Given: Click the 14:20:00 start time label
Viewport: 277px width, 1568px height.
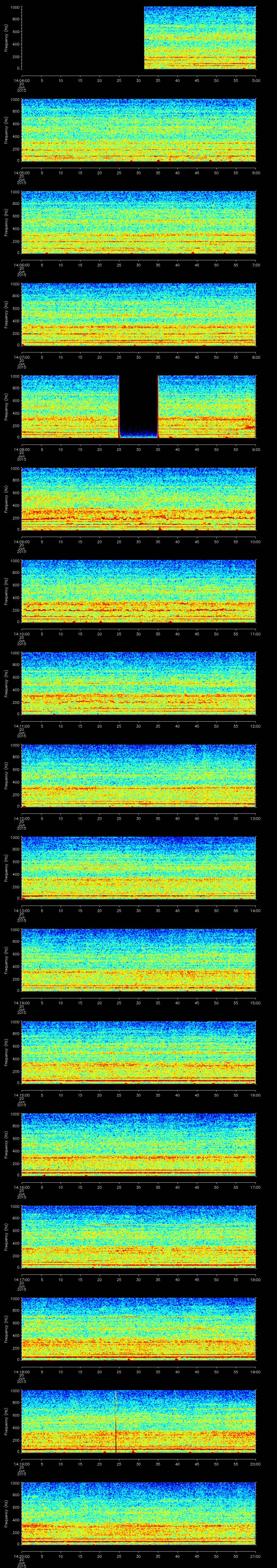Looking at the screenshot, I should (22, 1556).
